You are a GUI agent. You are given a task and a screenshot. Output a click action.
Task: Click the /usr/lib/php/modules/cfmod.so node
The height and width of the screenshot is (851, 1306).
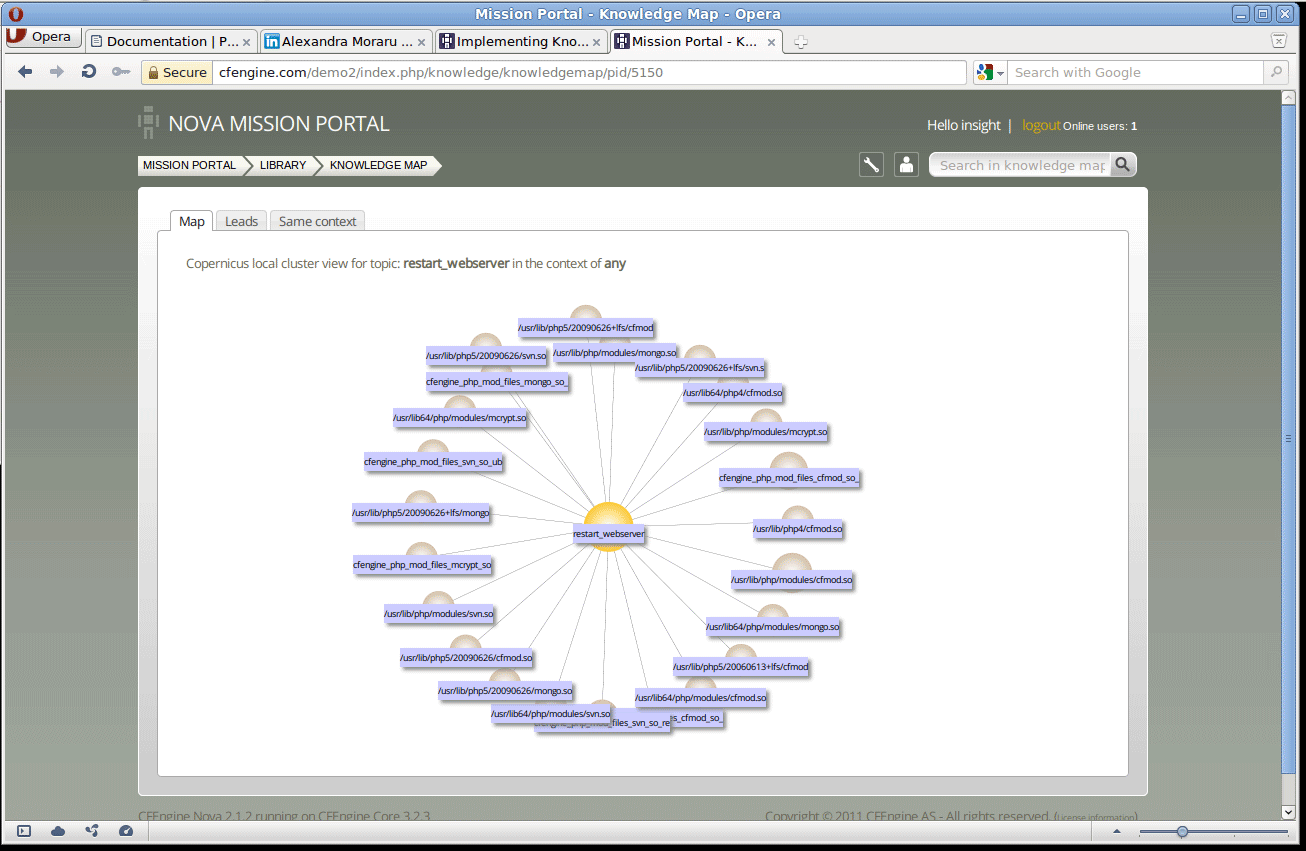click(791, 579)
